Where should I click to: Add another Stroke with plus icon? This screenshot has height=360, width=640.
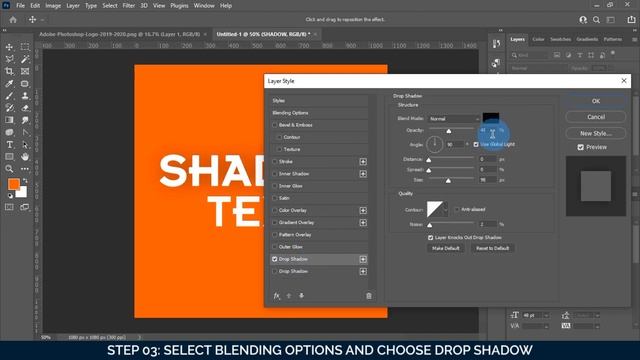click(x=363, y=162)
